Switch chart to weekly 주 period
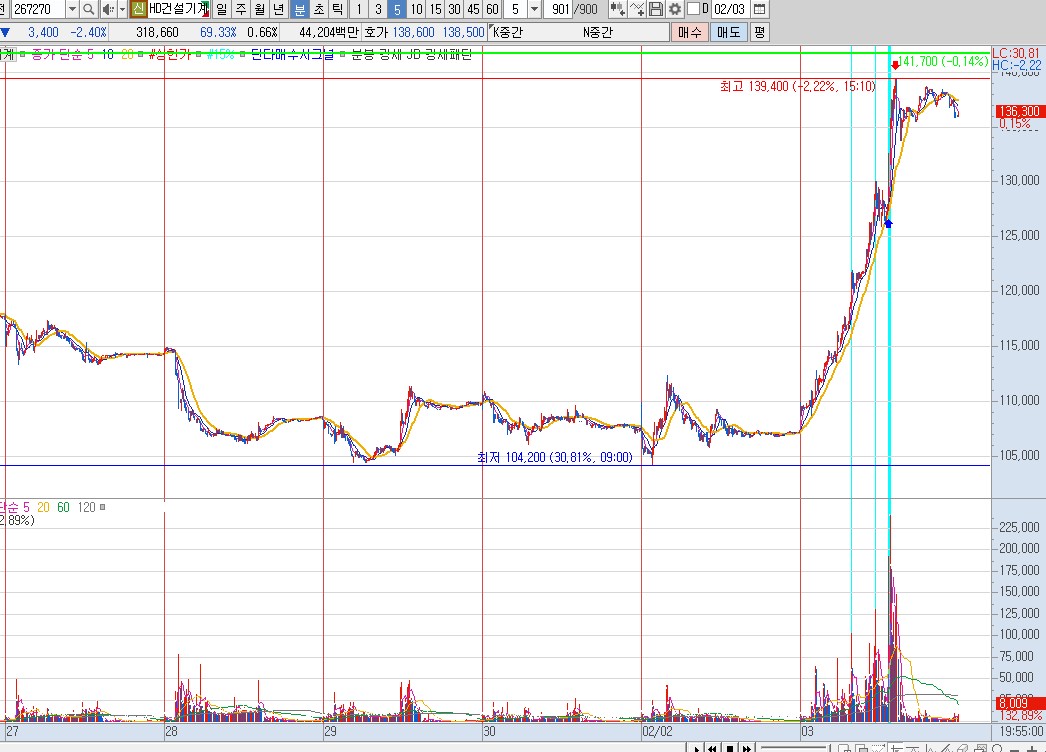Viewport: 1046px width, 752px height. [241, 9]
